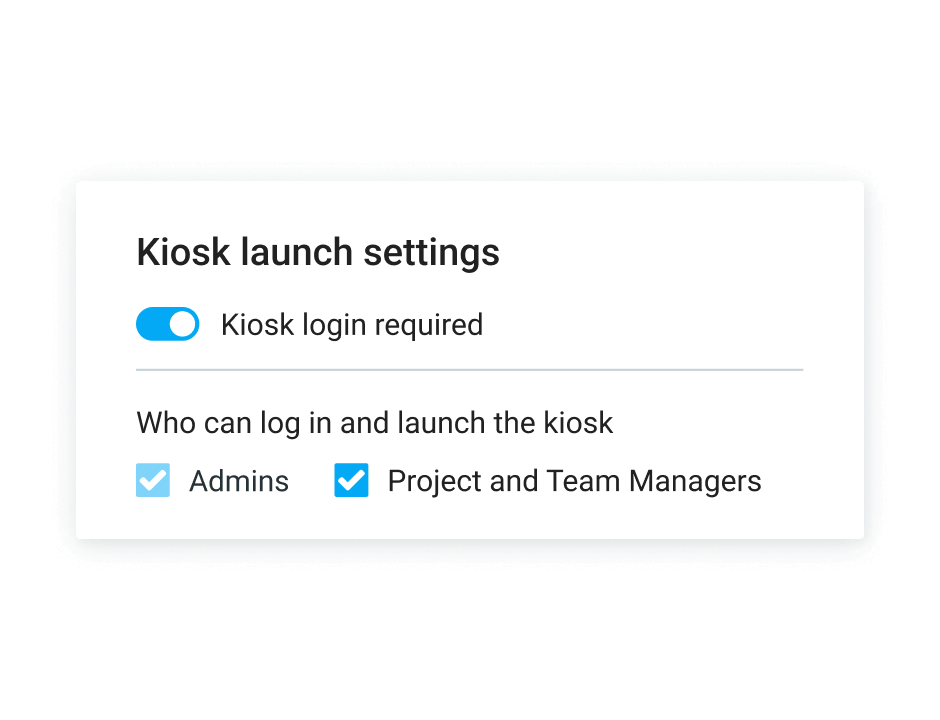Click the "Admins" label text

[239, 481]
